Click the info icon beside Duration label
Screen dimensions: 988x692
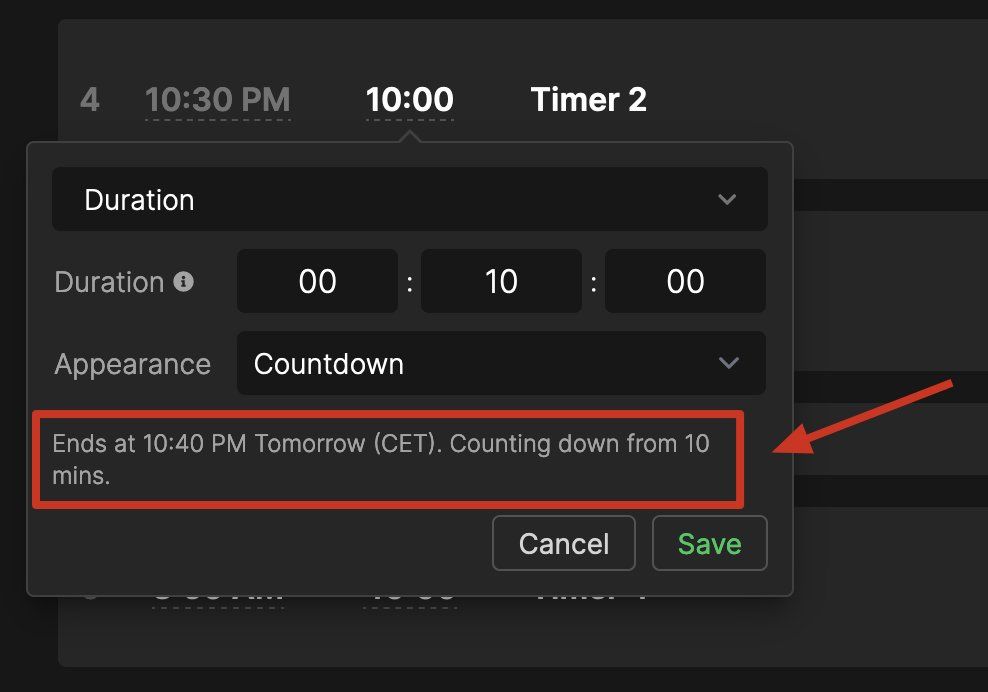point(183,282)
